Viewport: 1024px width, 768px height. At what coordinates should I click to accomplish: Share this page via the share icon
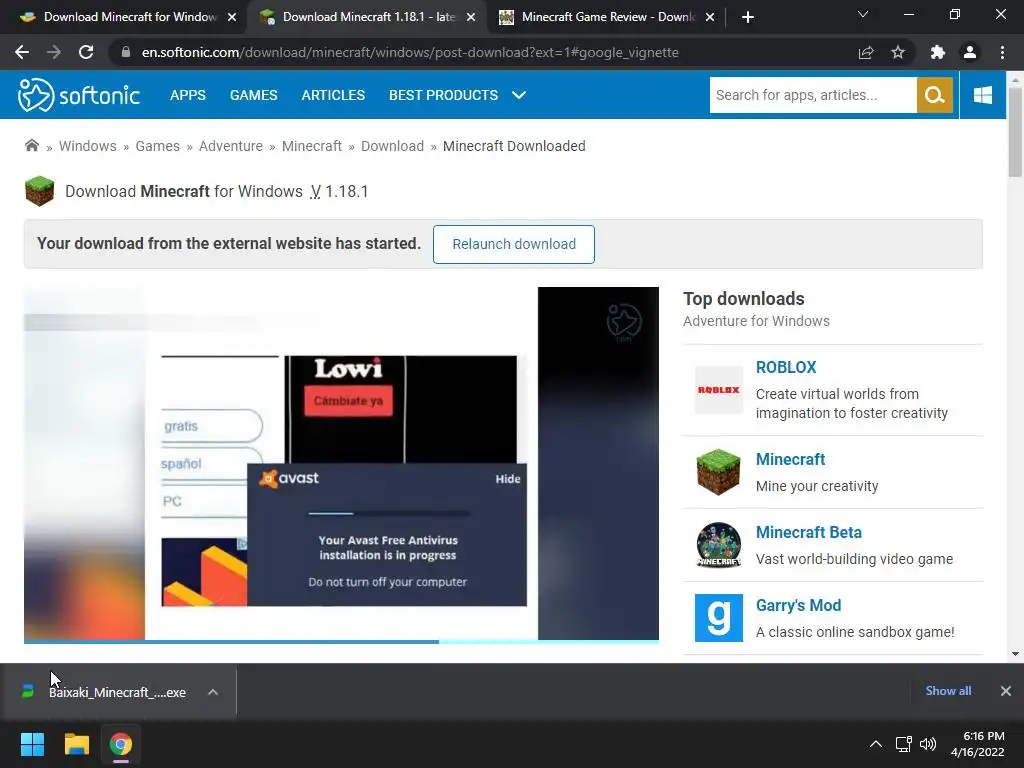pos(866,52)
